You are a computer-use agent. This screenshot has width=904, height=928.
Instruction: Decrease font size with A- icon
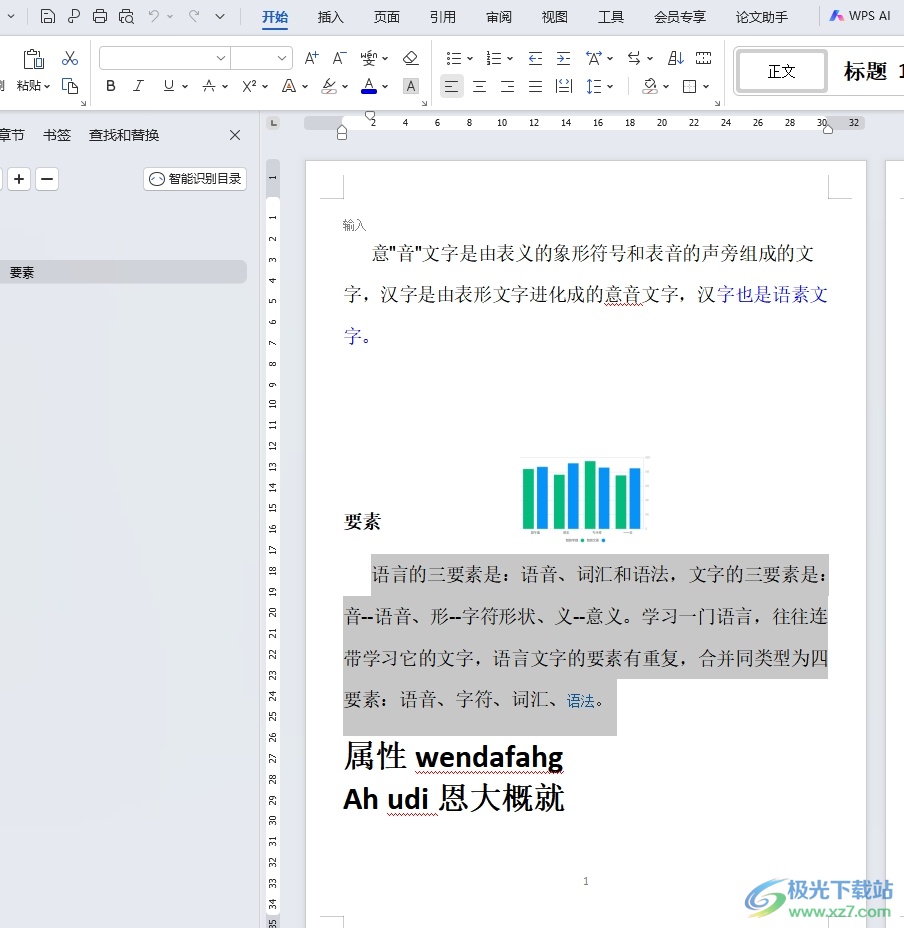[339, 58]
